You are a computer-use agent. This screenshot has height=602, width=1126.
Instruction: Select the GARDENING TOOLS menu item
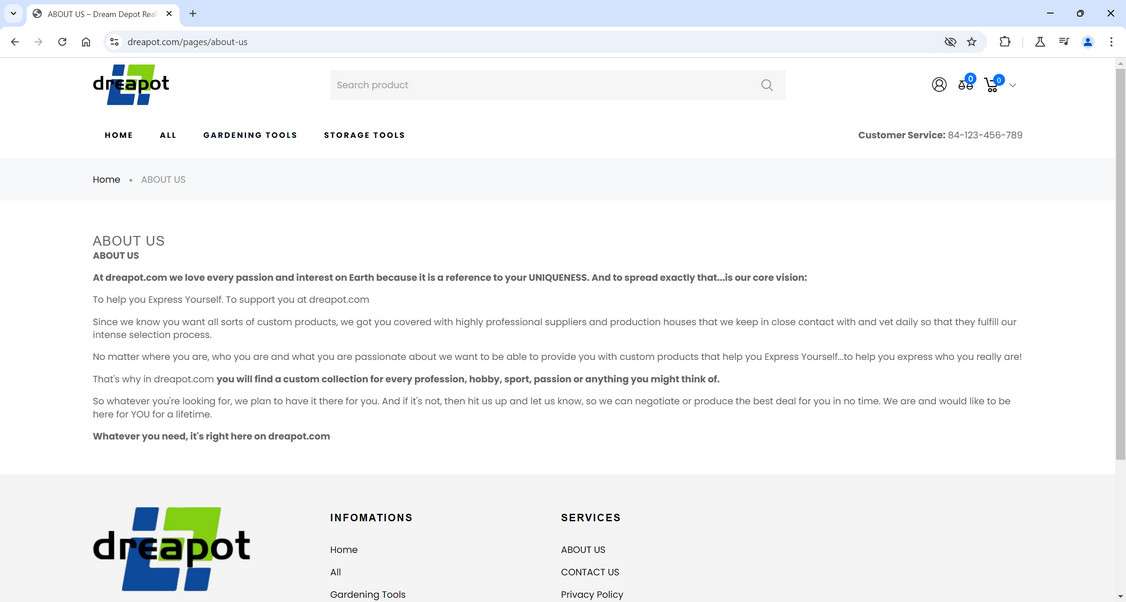(249, 134)
